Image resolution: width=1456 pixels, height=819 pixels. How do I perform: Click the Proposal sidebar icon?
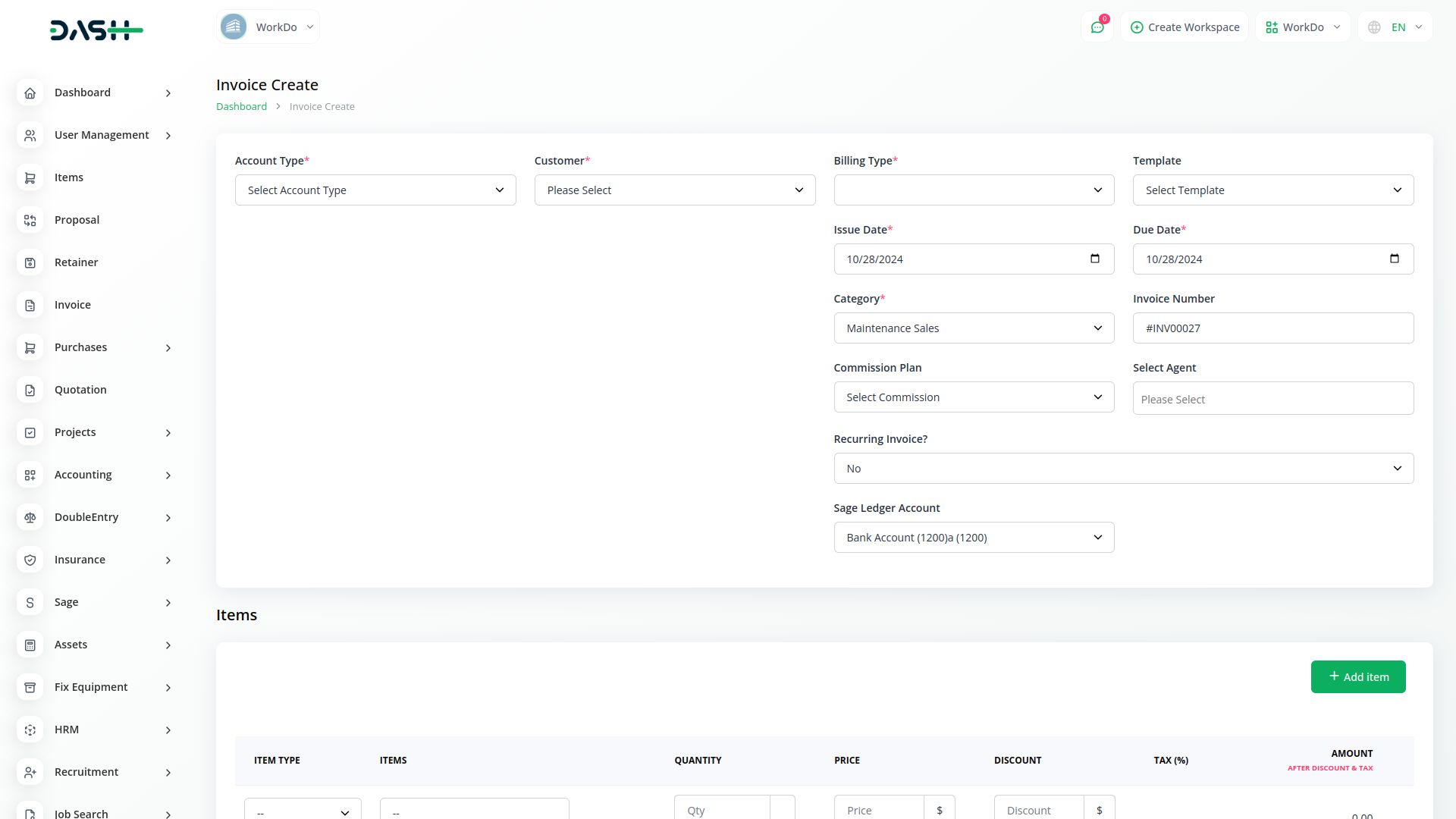click(30, 220)
